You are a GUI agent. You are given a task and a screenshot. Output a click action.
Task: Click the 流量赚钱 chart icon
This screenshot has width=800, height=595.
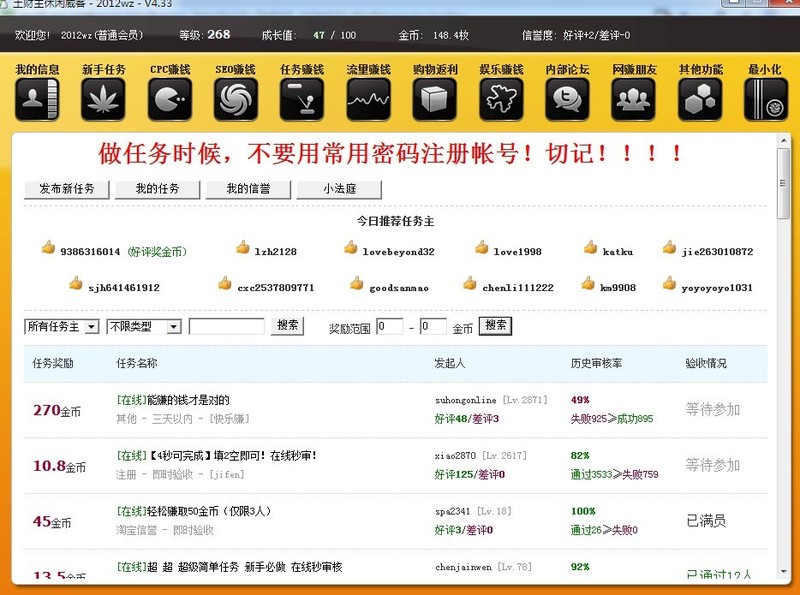click(x=368, y=99)
